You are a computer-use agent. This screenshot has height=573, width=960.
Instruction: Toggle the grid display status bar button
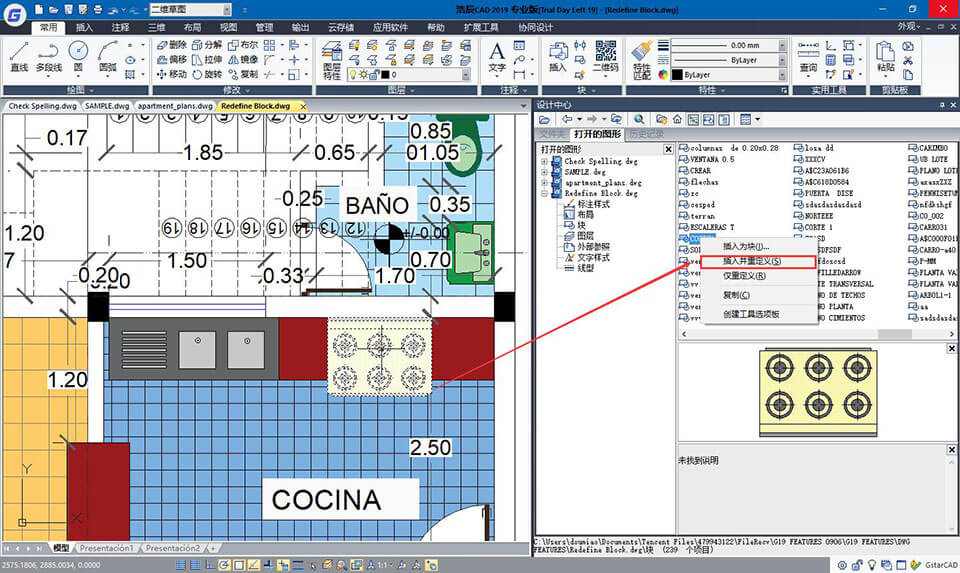[195, 565]
